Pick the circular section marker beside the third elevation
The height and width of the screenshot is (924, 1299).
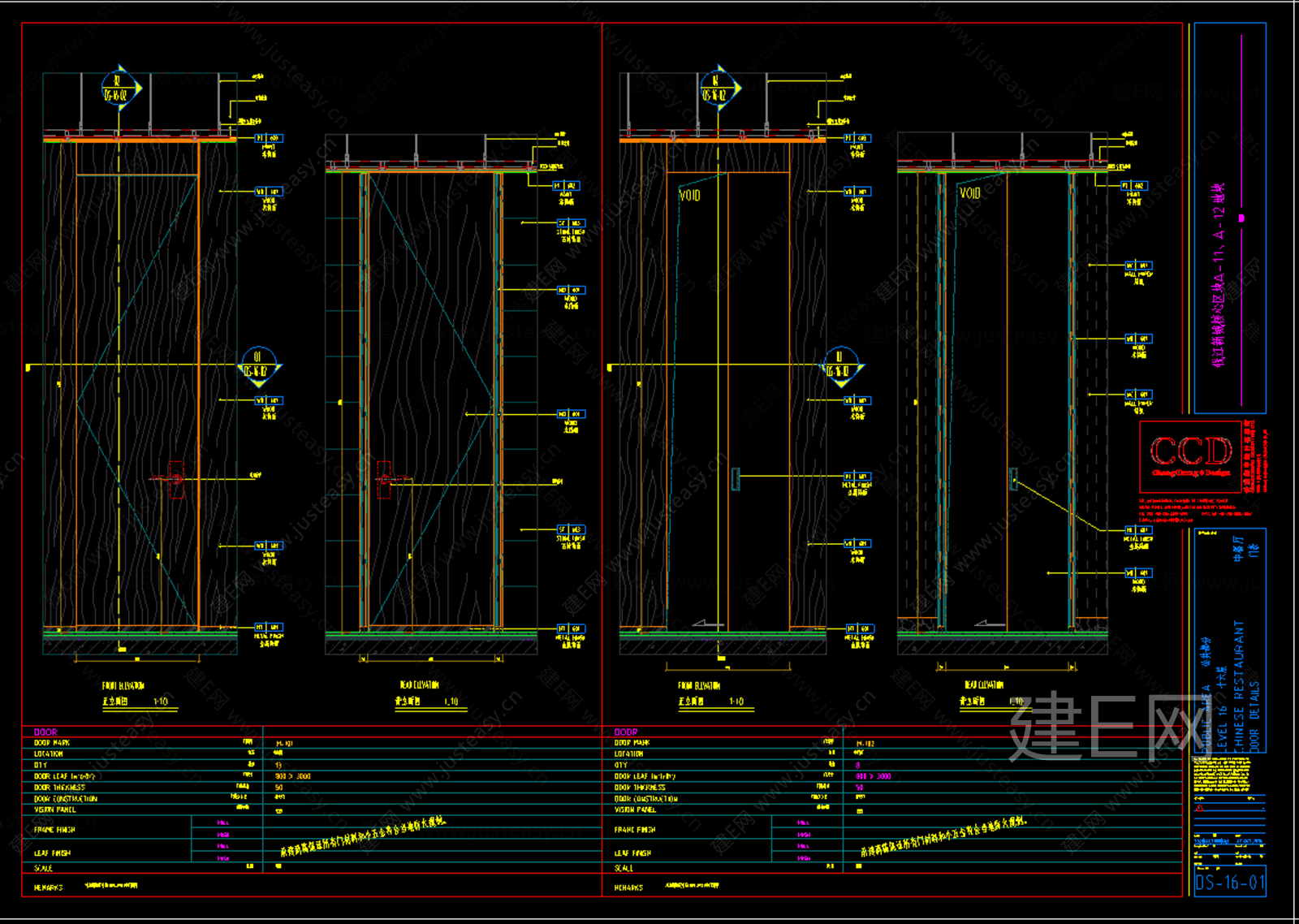coord(843,367)
